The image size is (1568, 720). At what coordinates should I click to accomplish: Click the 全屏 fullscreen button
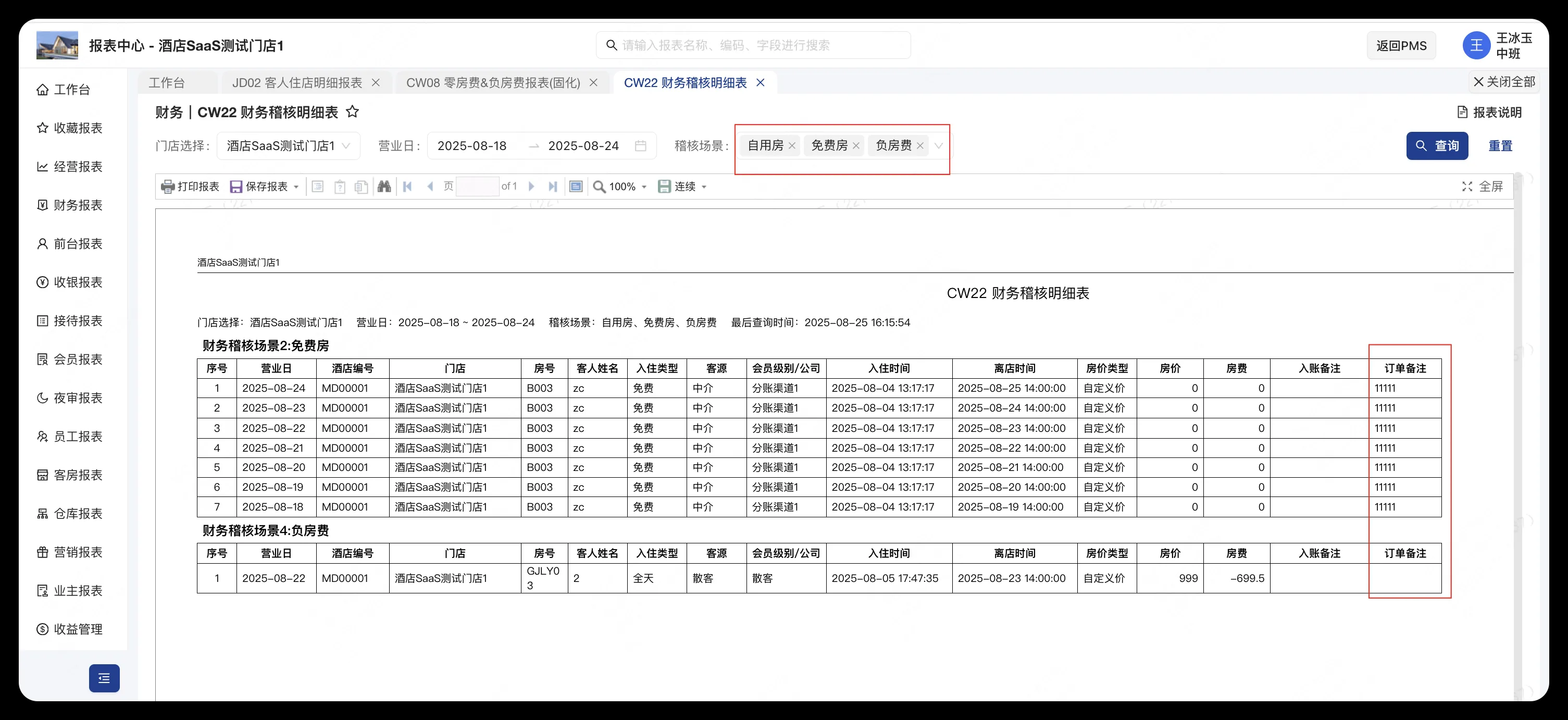tap(1483, 186)
